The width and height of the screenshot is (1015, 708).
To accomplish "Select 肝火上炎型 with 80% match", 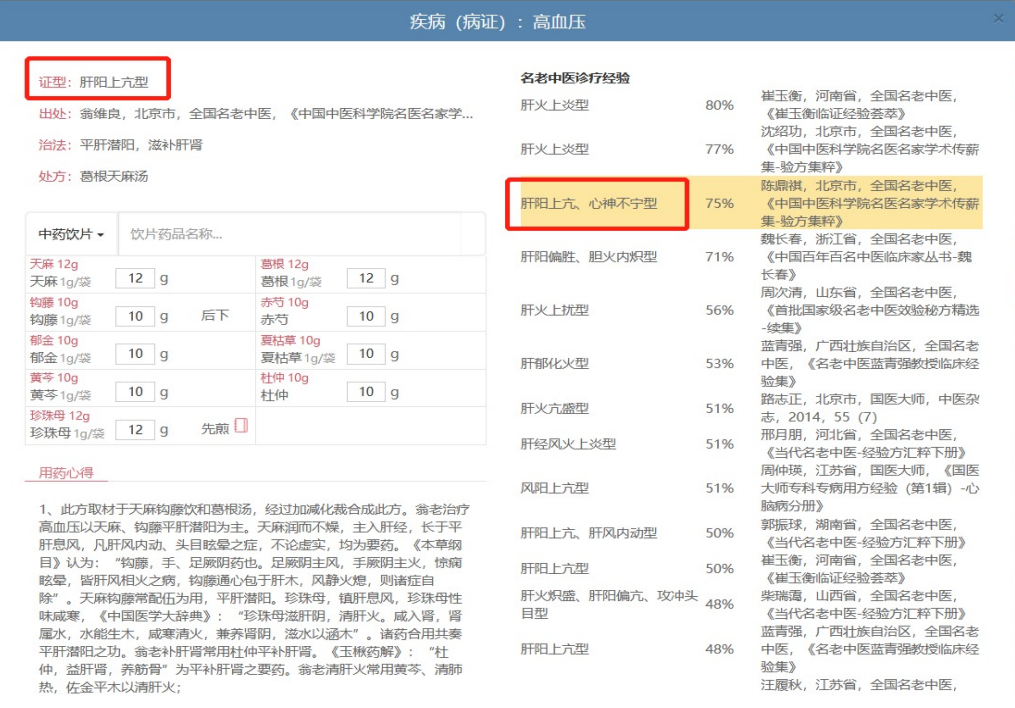I will pyautogui.click(x=555, y=105).
